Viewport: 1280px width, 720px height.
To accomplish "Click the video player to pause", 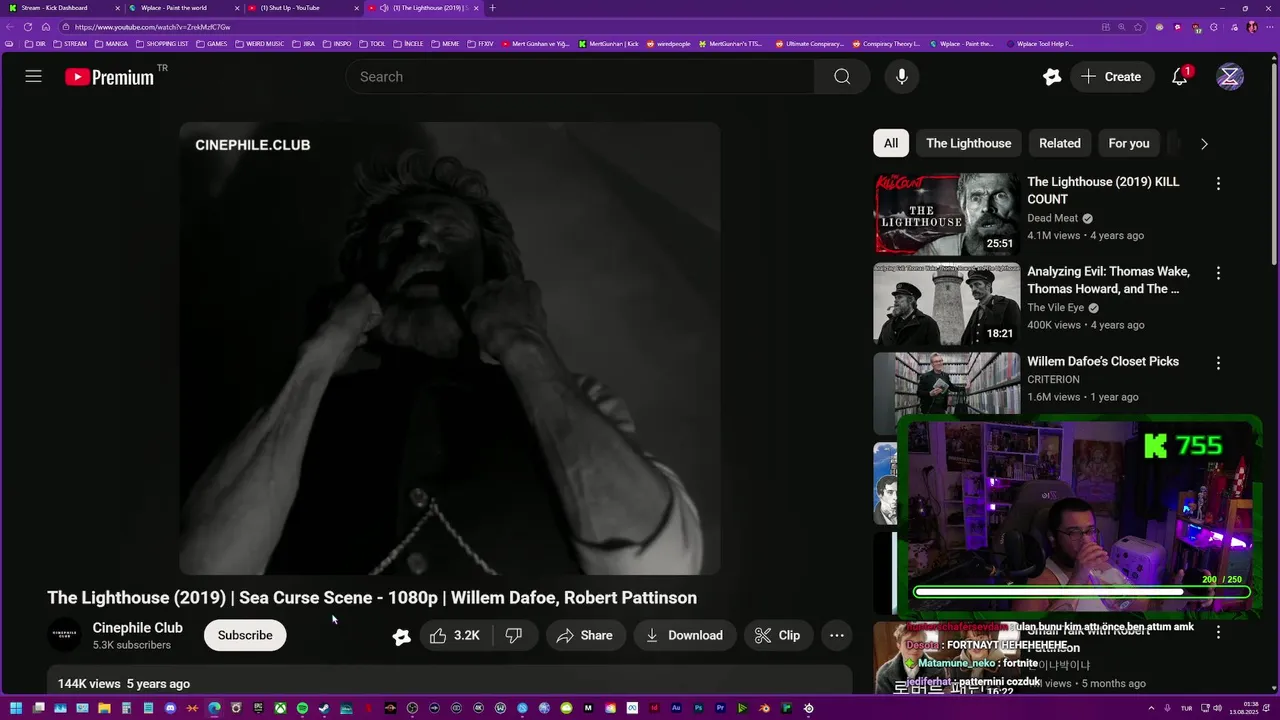I will [x=450, y=349].
